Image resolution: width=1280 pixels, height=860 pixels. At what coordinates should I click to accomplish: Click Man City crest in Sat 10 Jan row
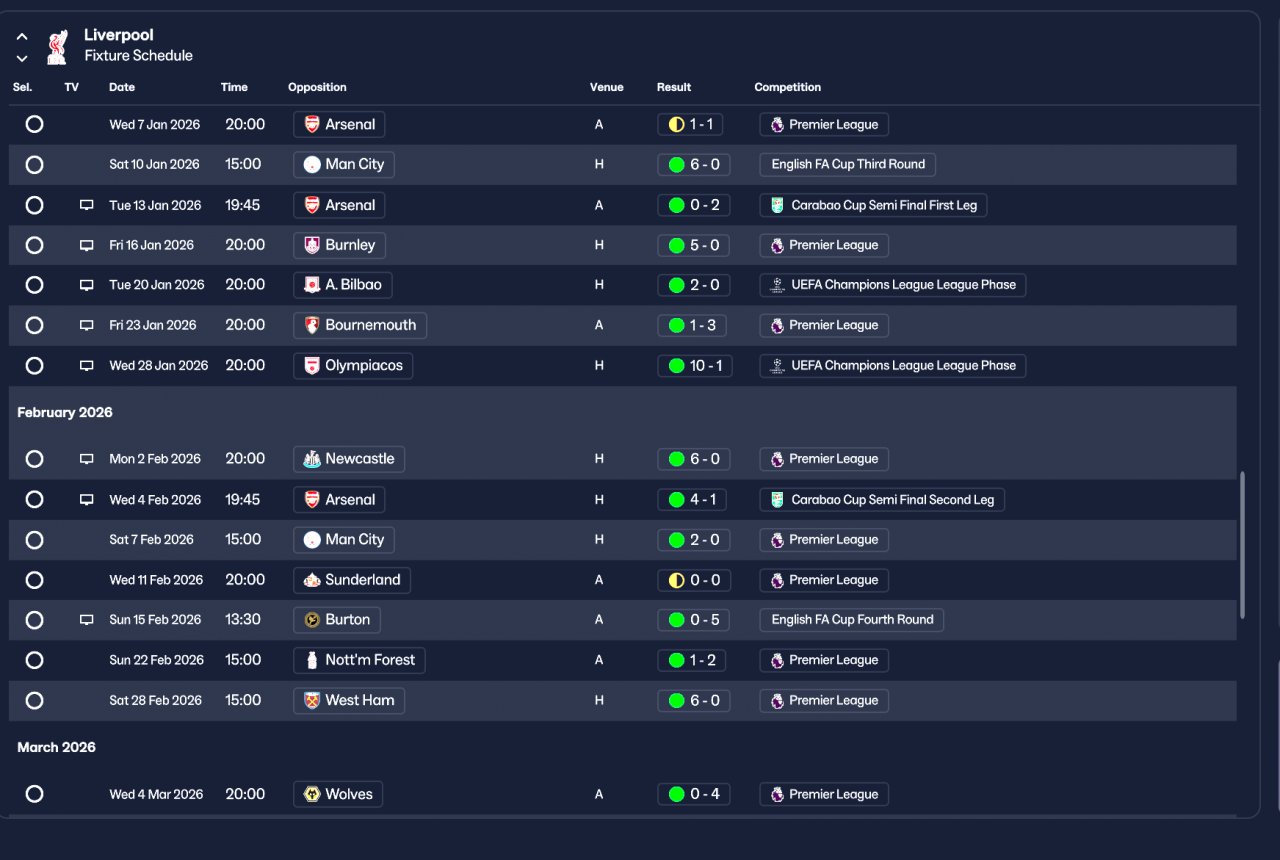[312, 164]
